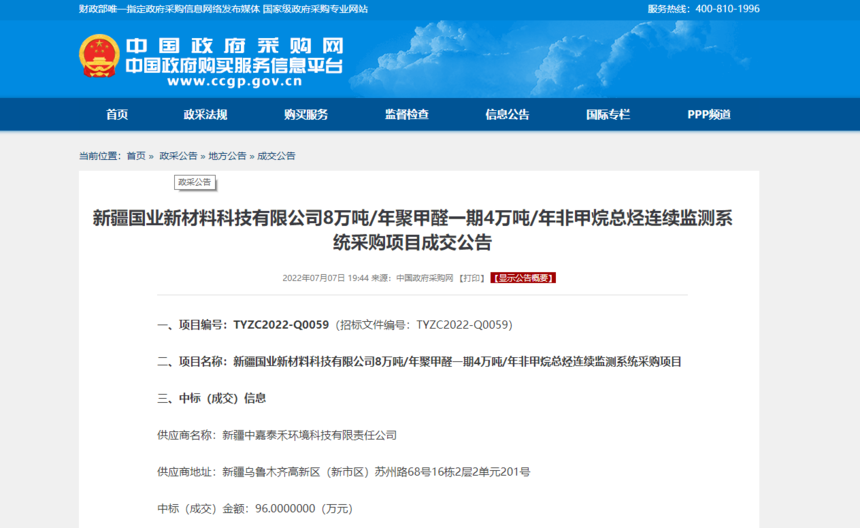Image resolution: width=860 pixels, height=528 pixels.
Task: Click the 中国政府采购网 site title banner
Action: coord(235,46)
